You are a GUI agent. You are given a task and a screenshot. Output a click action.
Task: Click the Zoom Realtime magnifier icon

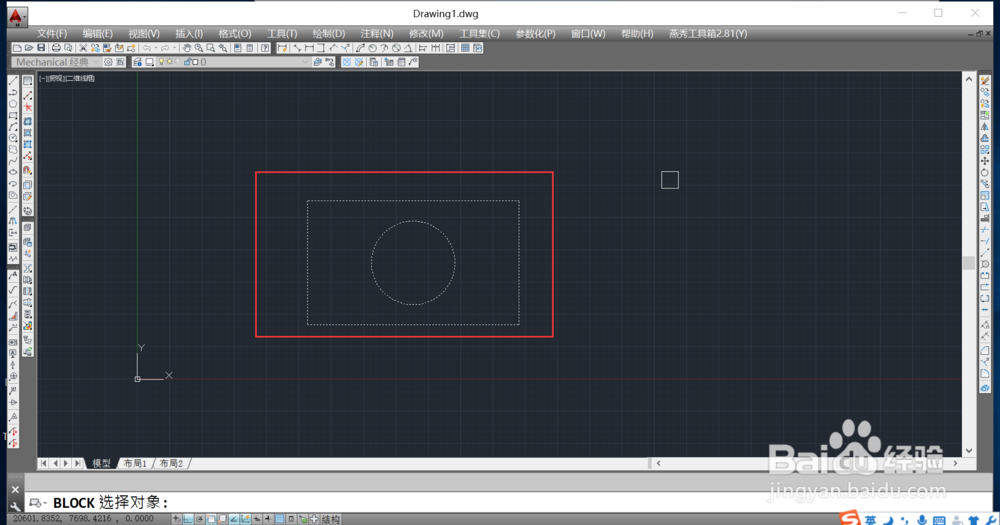199,48
